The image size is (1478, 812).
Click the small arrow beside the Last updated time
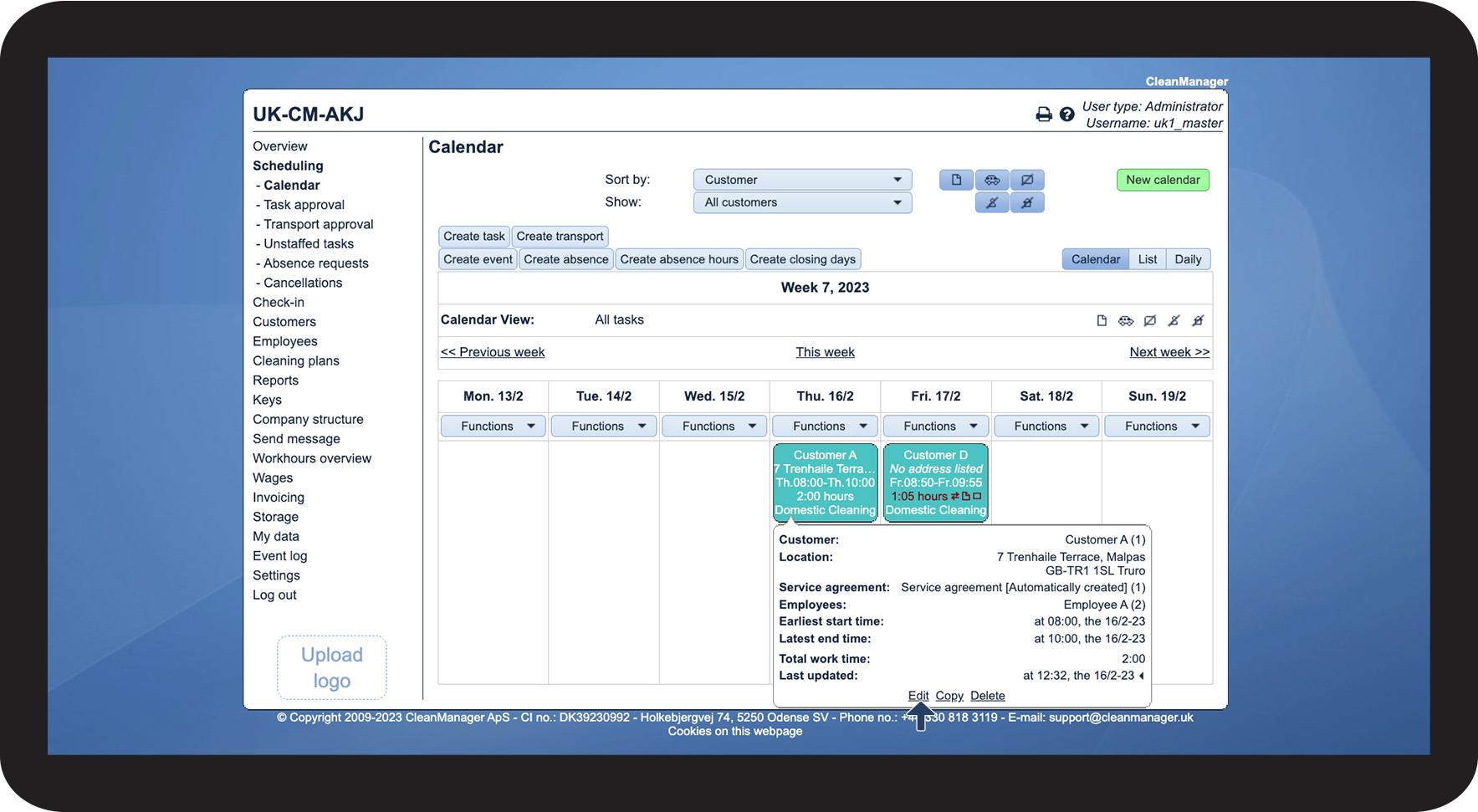1142,676
